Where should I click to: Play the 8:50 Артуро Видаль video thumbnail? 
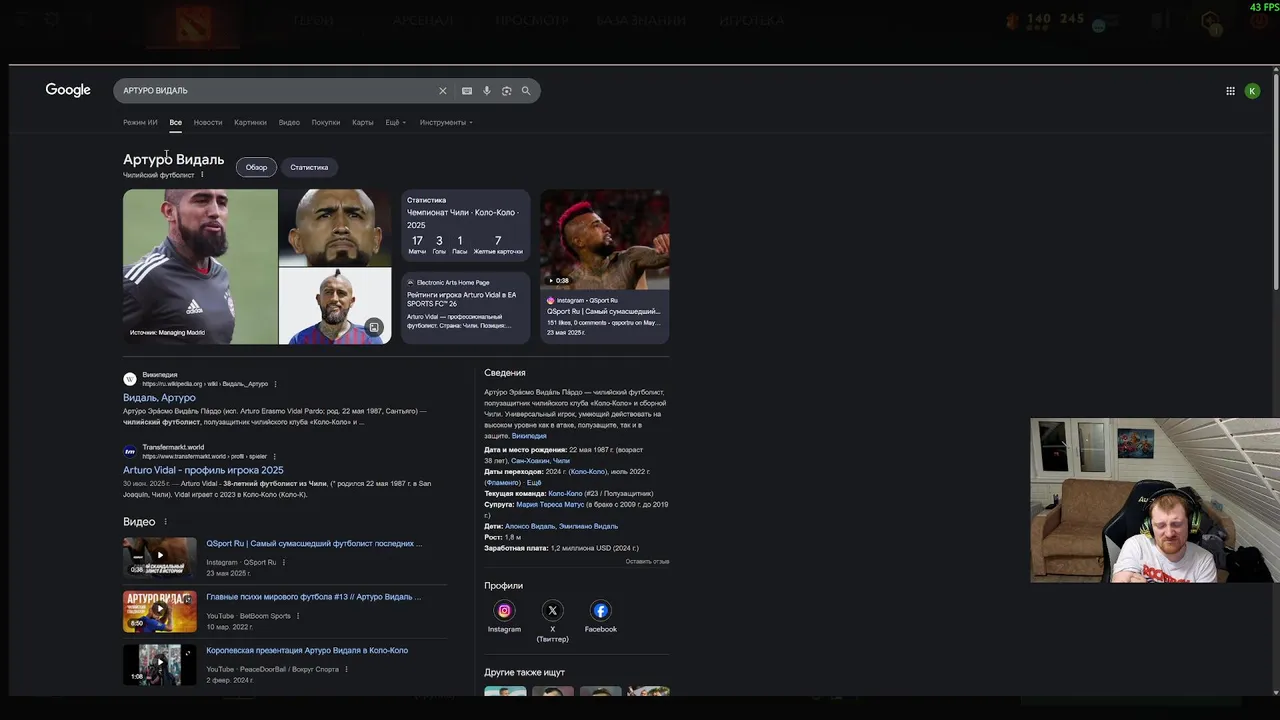(x=160, y=611)
